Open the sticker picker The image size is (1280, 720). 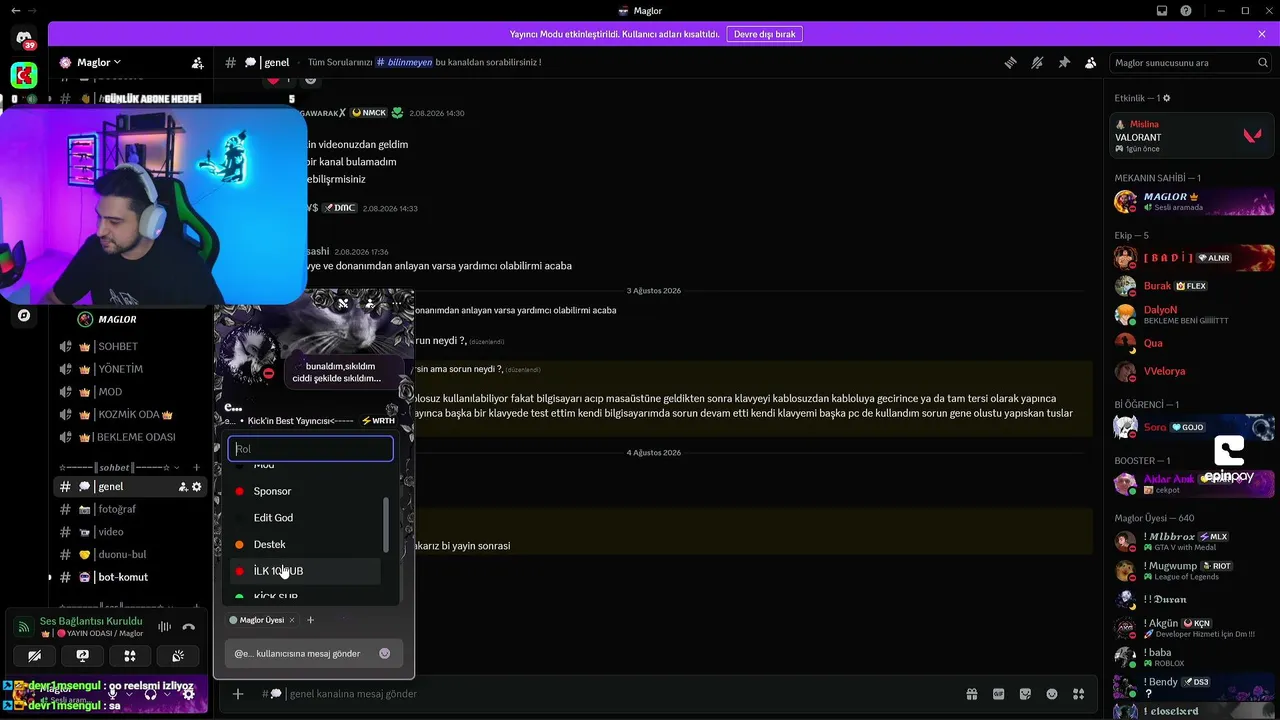coord(1025,694)
